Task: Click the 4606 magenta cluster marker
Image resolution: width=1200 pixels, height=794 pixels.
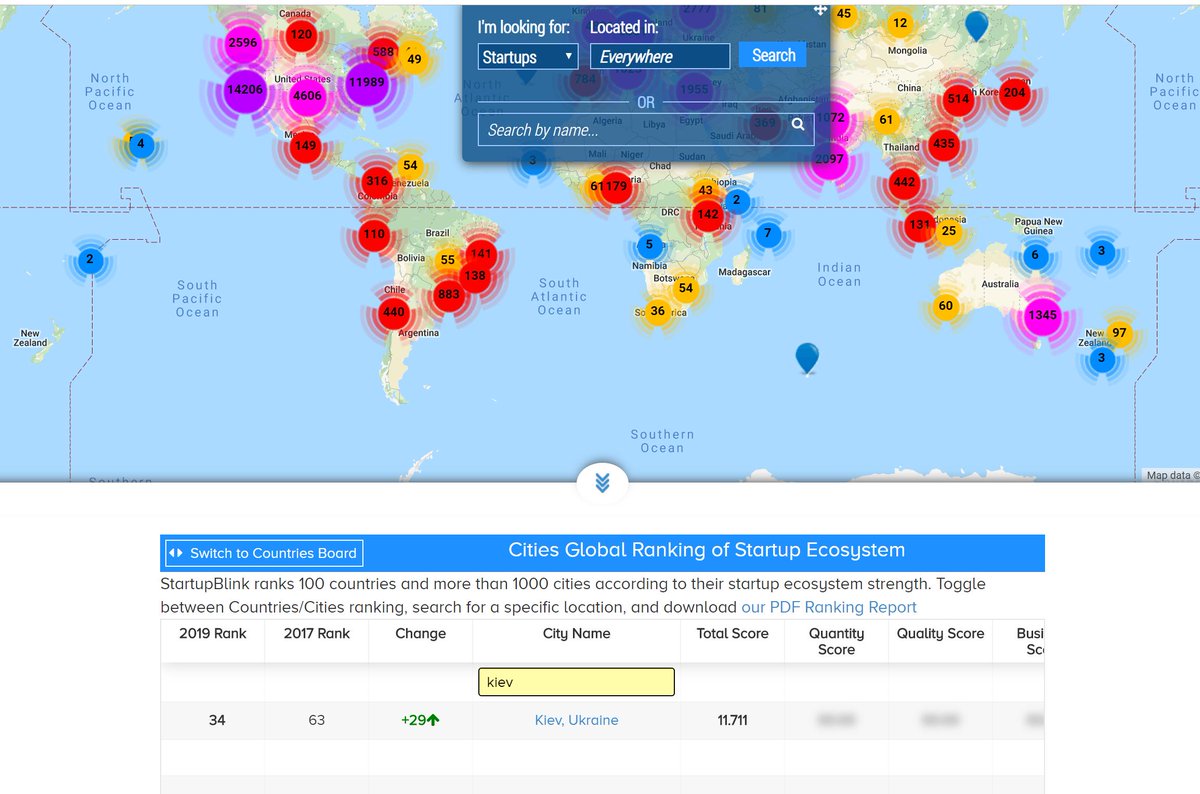Action: 307,96
